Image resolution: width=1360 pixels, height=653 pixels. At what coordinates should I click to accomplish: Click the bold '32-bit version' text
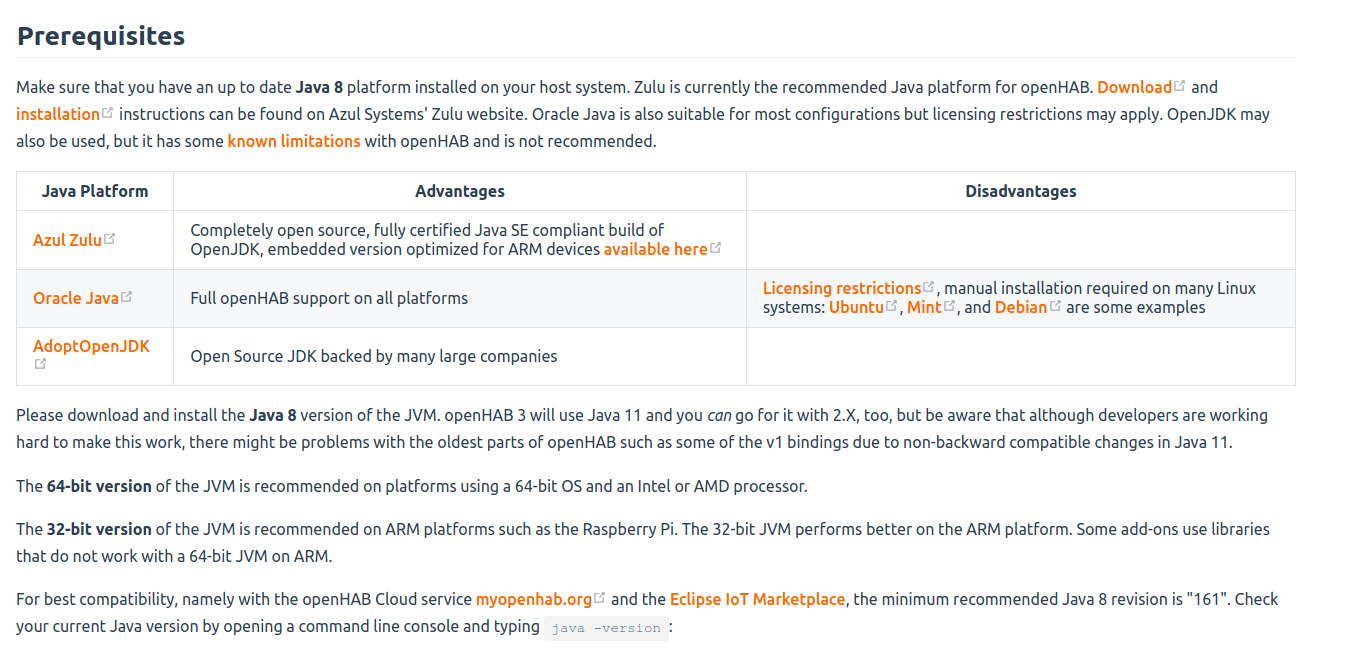point(99,529)
